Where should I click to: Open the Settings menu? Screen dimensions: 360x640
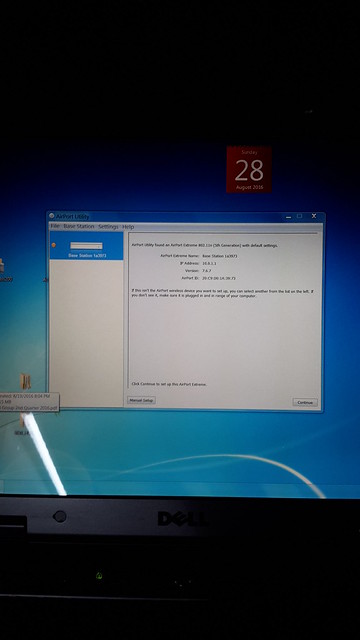click(108, 227)
